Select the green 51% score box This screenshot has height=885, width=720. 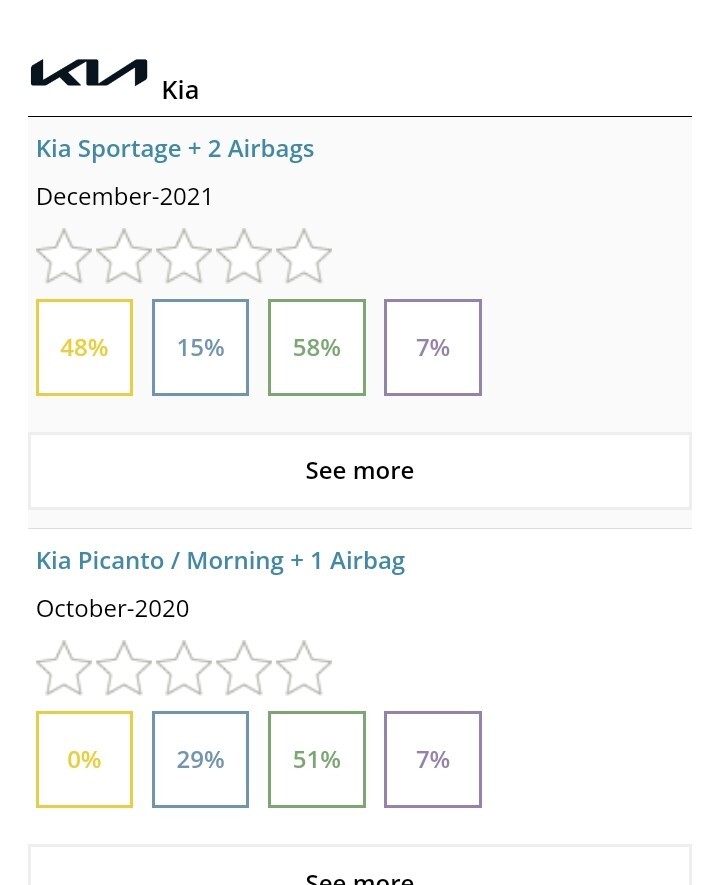(x=317, y=760)
